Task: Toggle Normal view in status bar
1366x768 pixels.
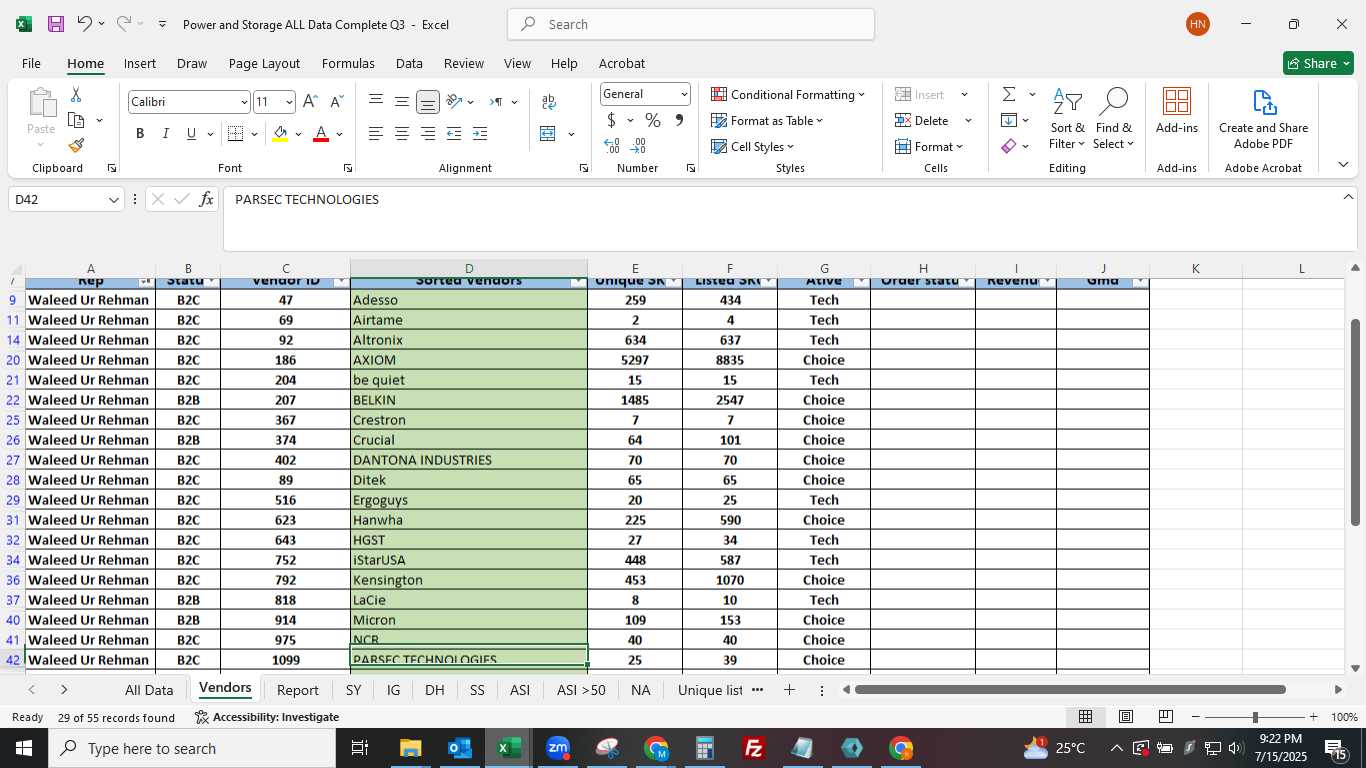Action: pyautogui.click(x=1085, y=717)
